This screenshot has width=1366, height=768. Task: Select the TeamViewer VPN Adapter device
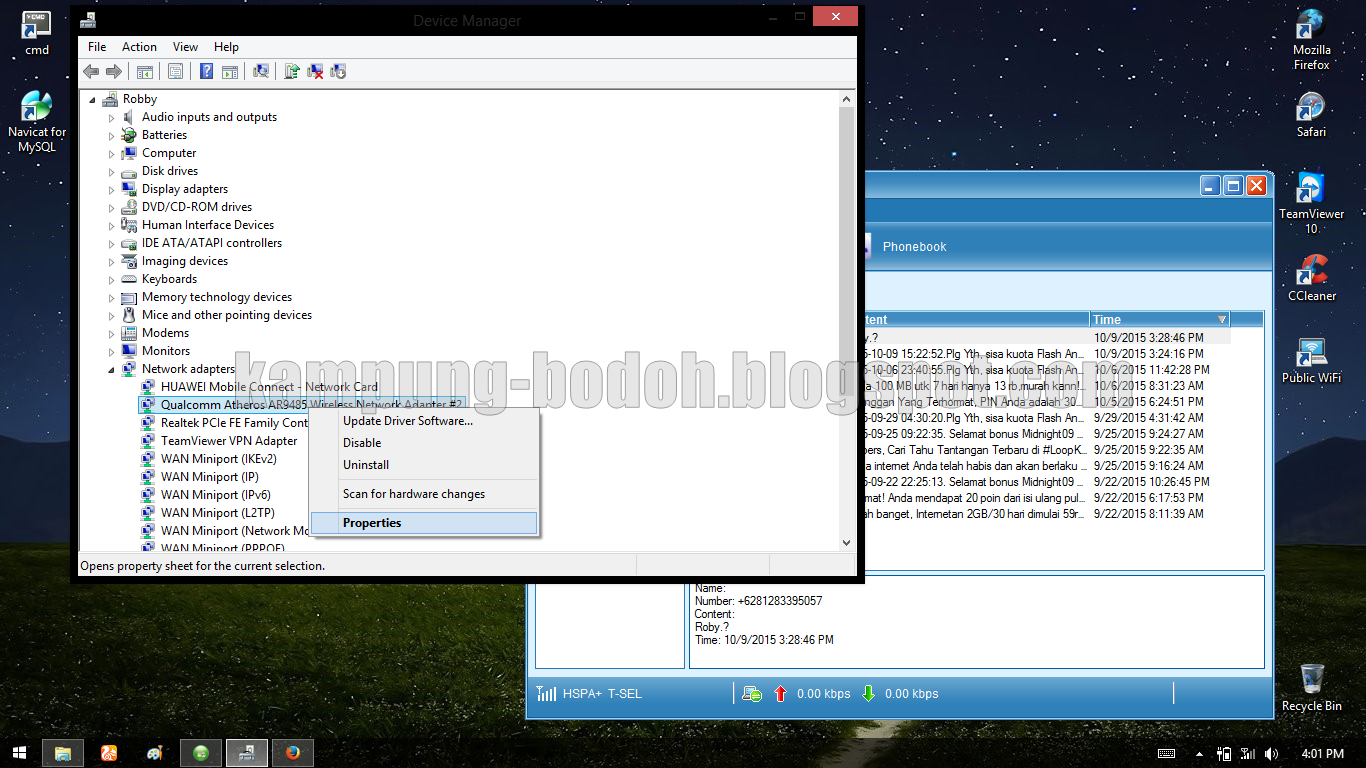click(x=229, y=441)
